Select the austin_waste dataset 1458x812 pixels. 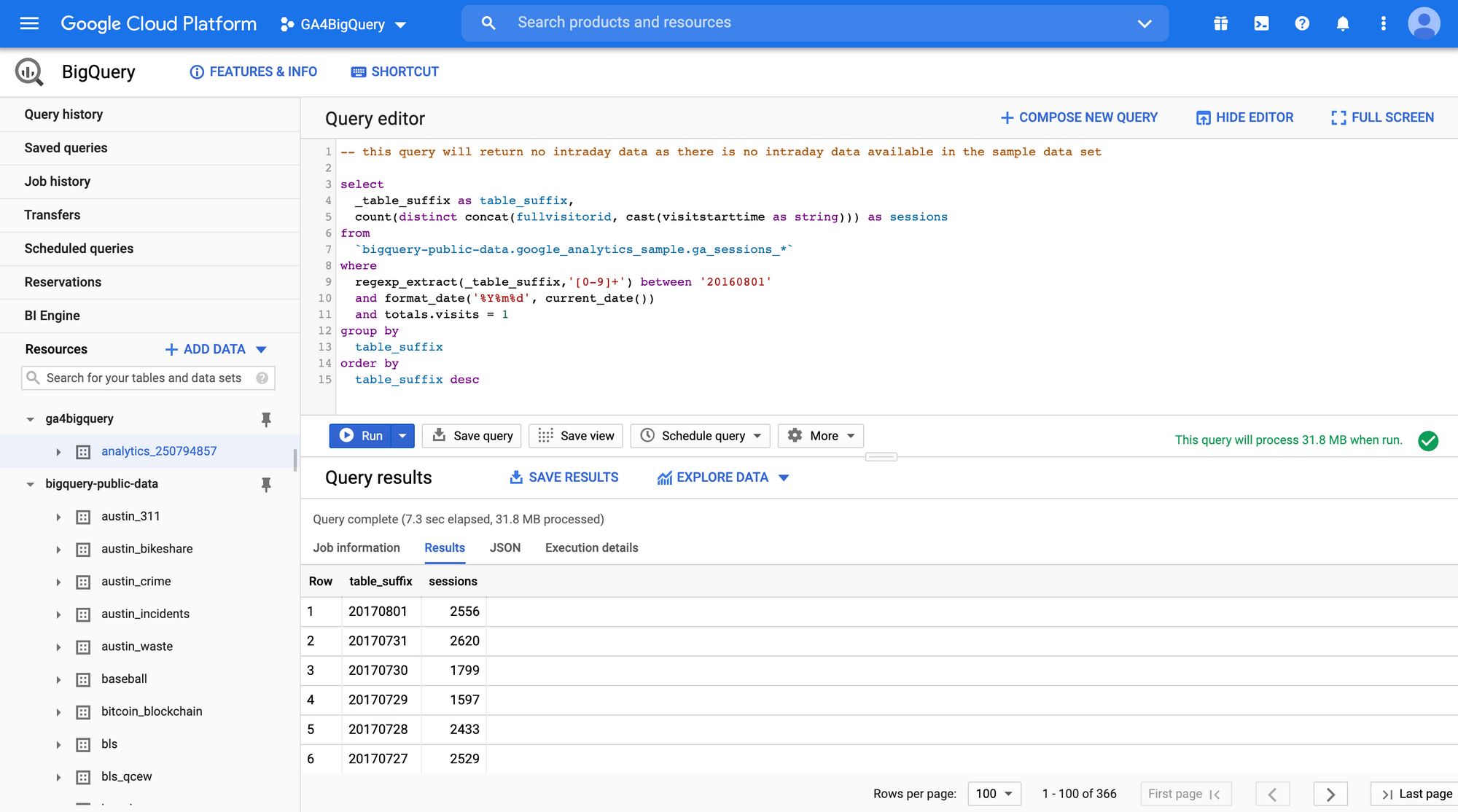(x=137, y=647)
